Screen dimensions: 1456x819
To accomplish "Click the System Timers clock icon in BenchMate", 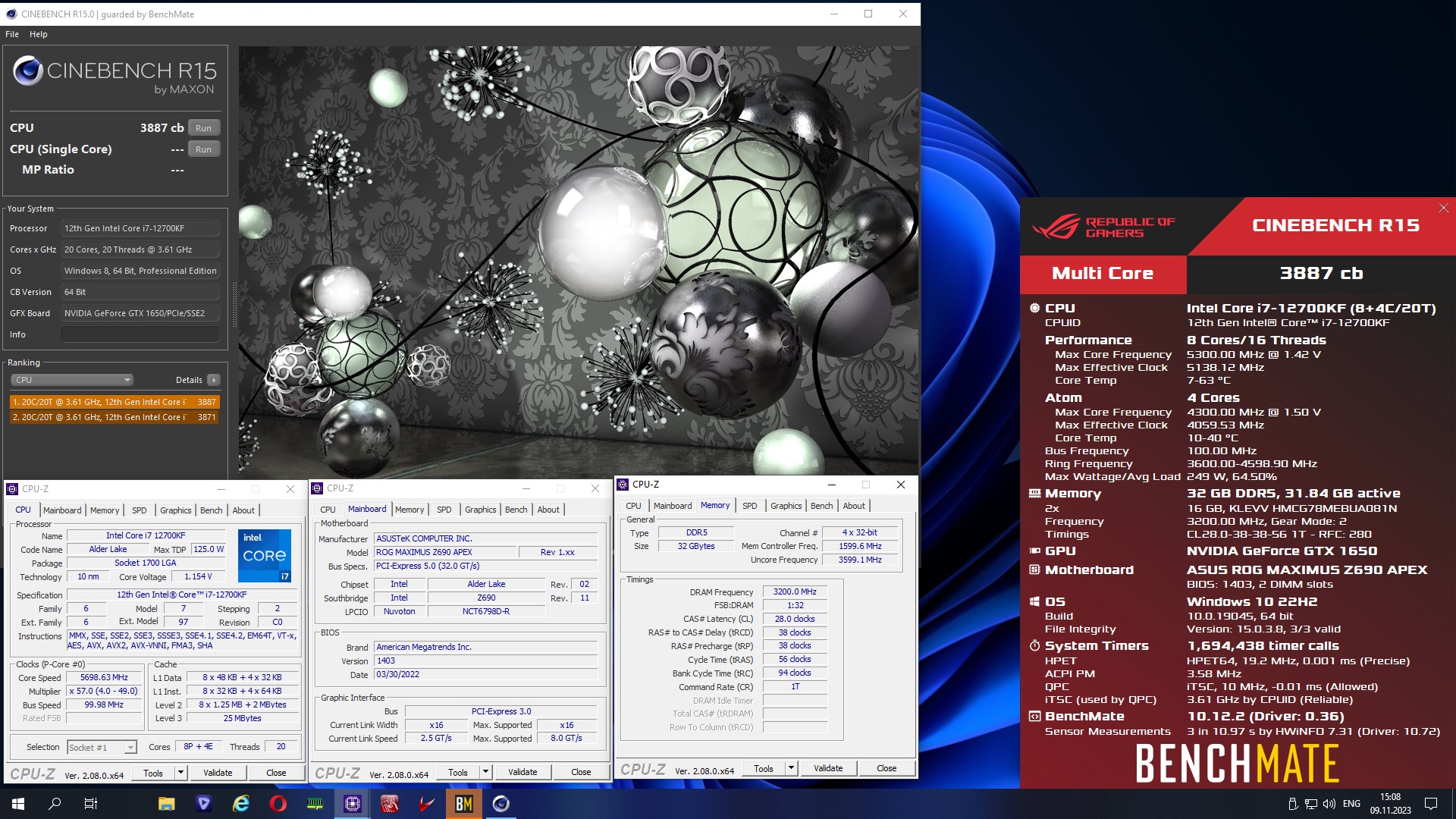I will pyautogui.click(x=1034, y=645).
